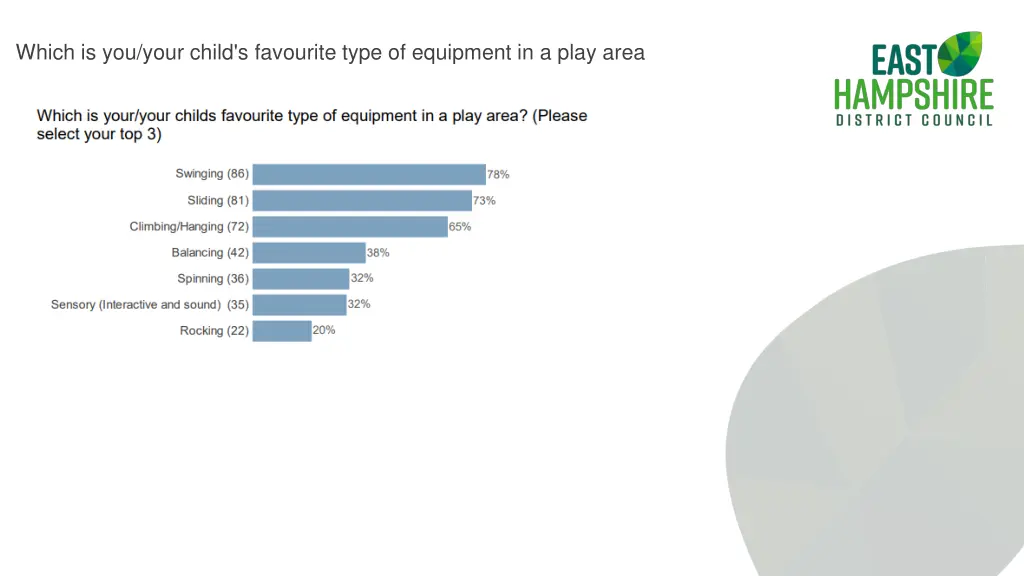Click the 78% value label
Viewport: 1024px width, 576px height.
click(x=498, y=174)
